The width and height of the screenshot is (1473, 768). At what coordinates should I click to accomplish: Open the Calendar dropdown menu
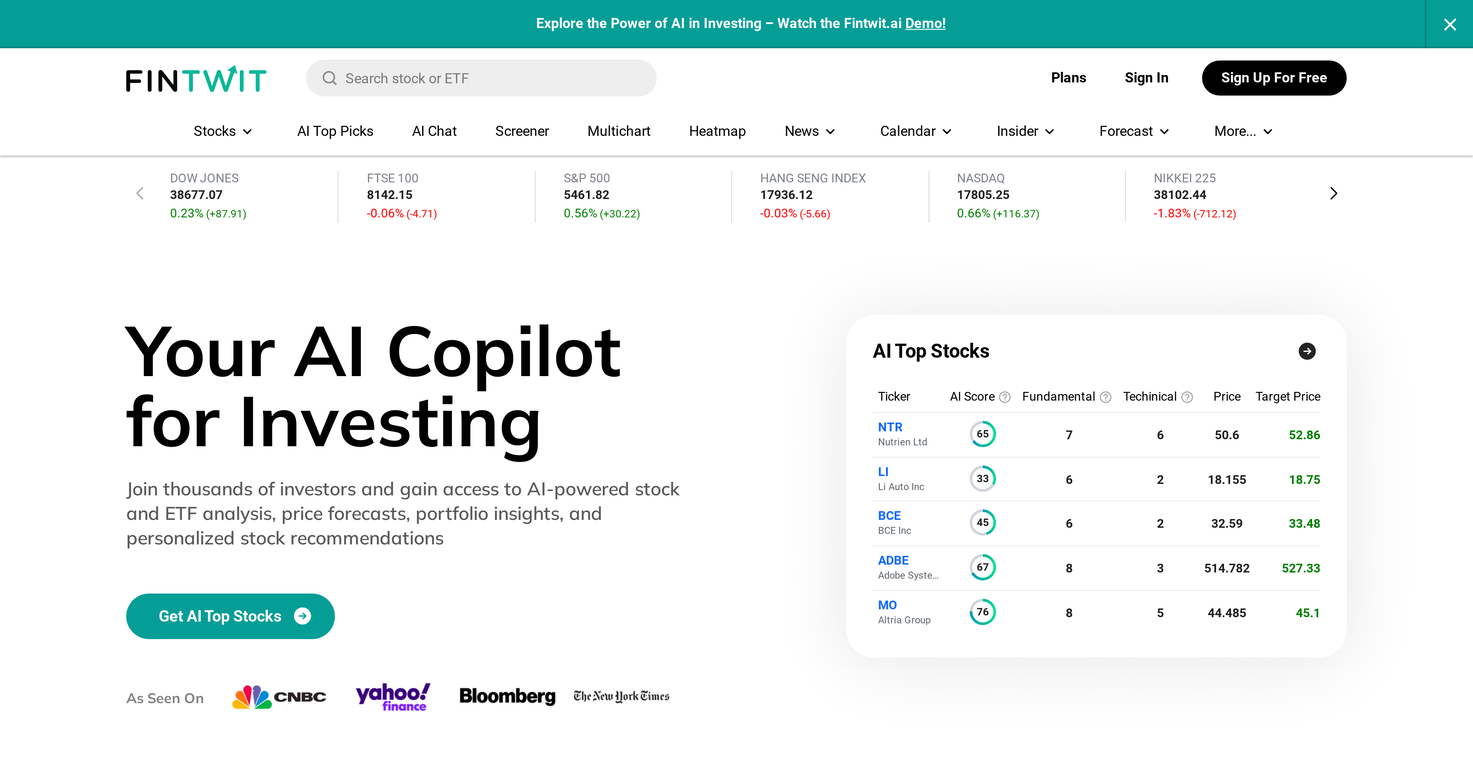click(x=915, y=131)
